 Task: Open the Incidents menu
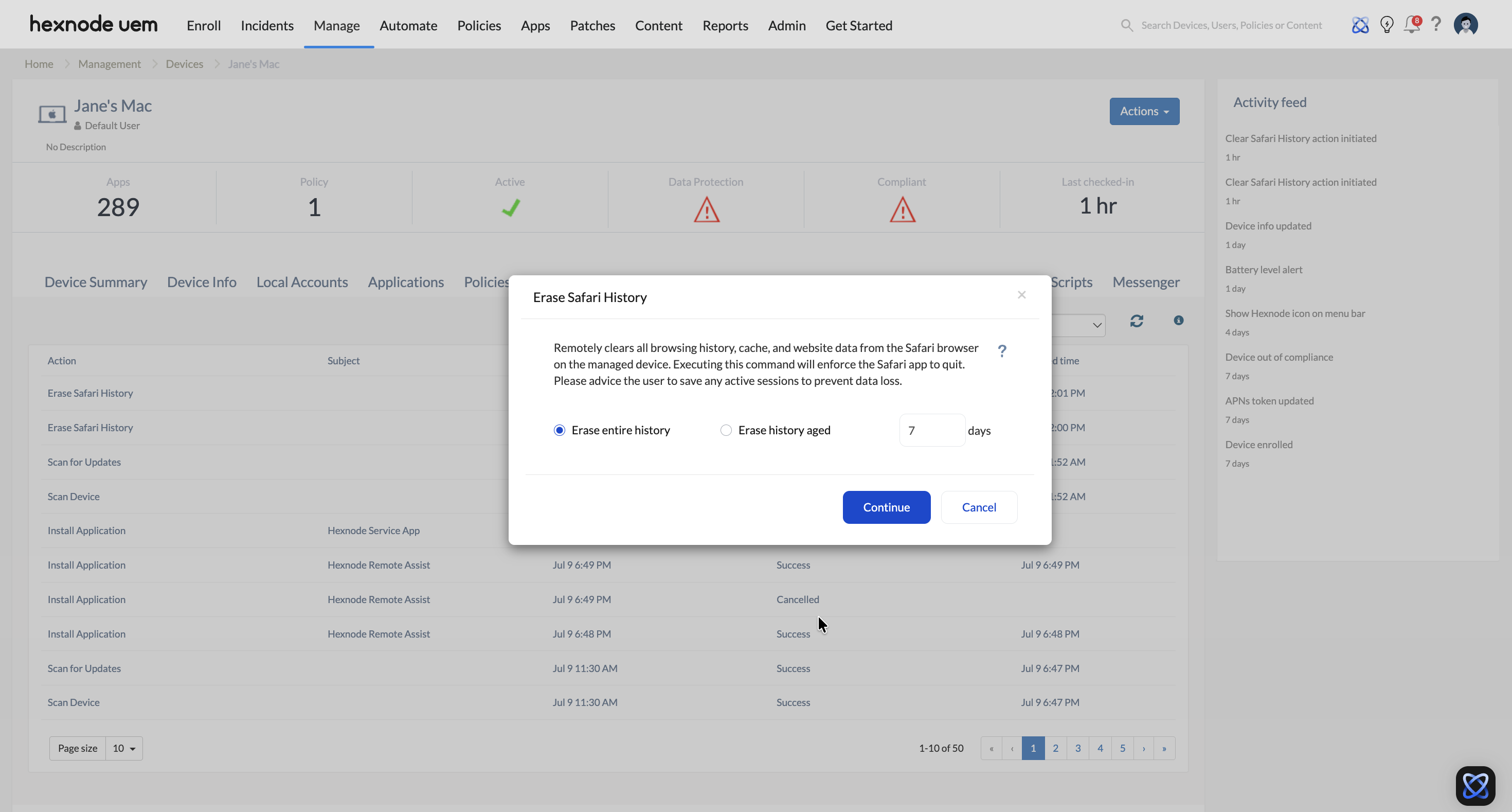(267, 25)
